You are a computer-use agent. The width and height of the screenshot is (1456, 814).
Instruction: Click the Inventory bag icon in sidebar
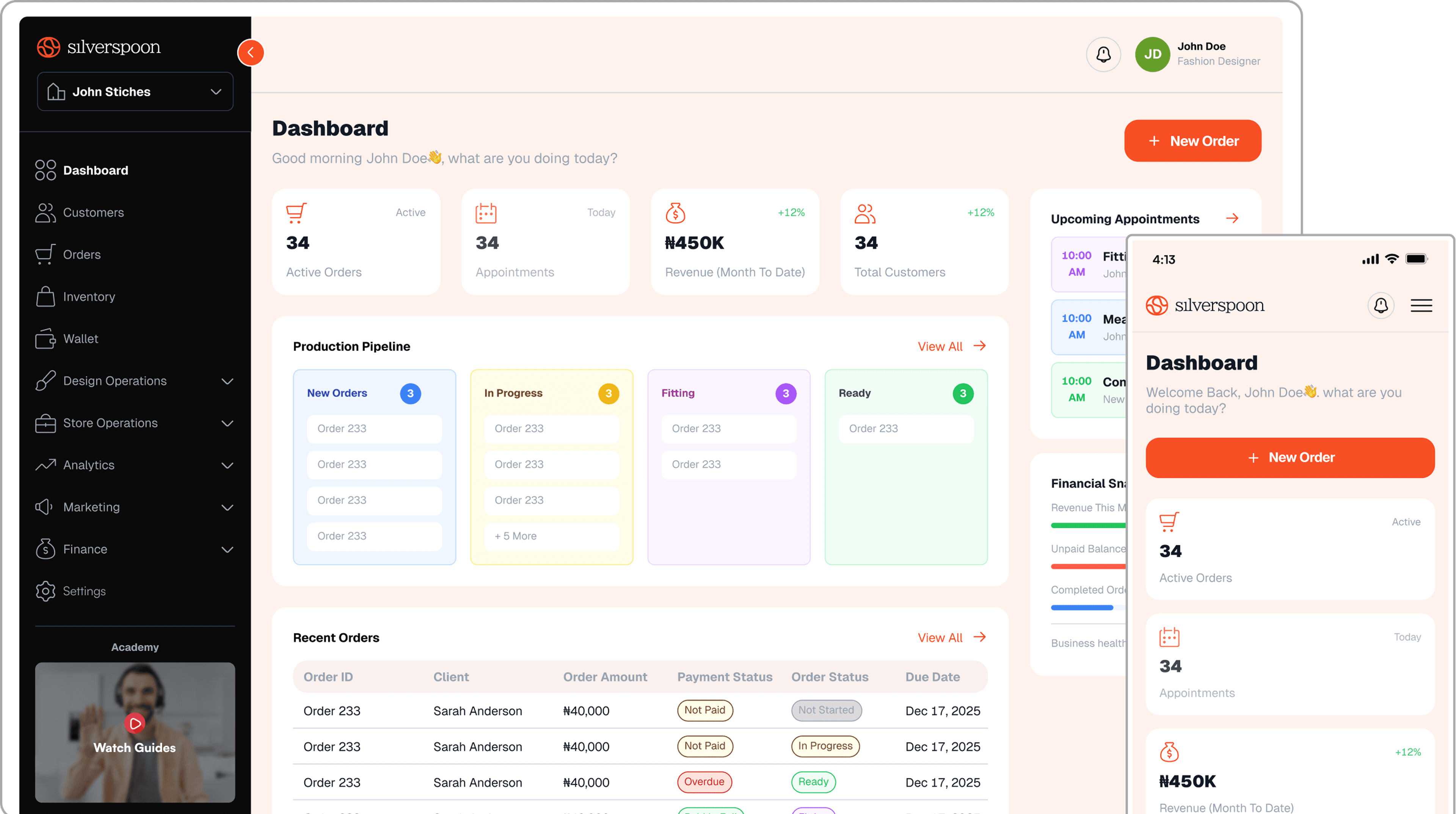click(x=45, y=297)
